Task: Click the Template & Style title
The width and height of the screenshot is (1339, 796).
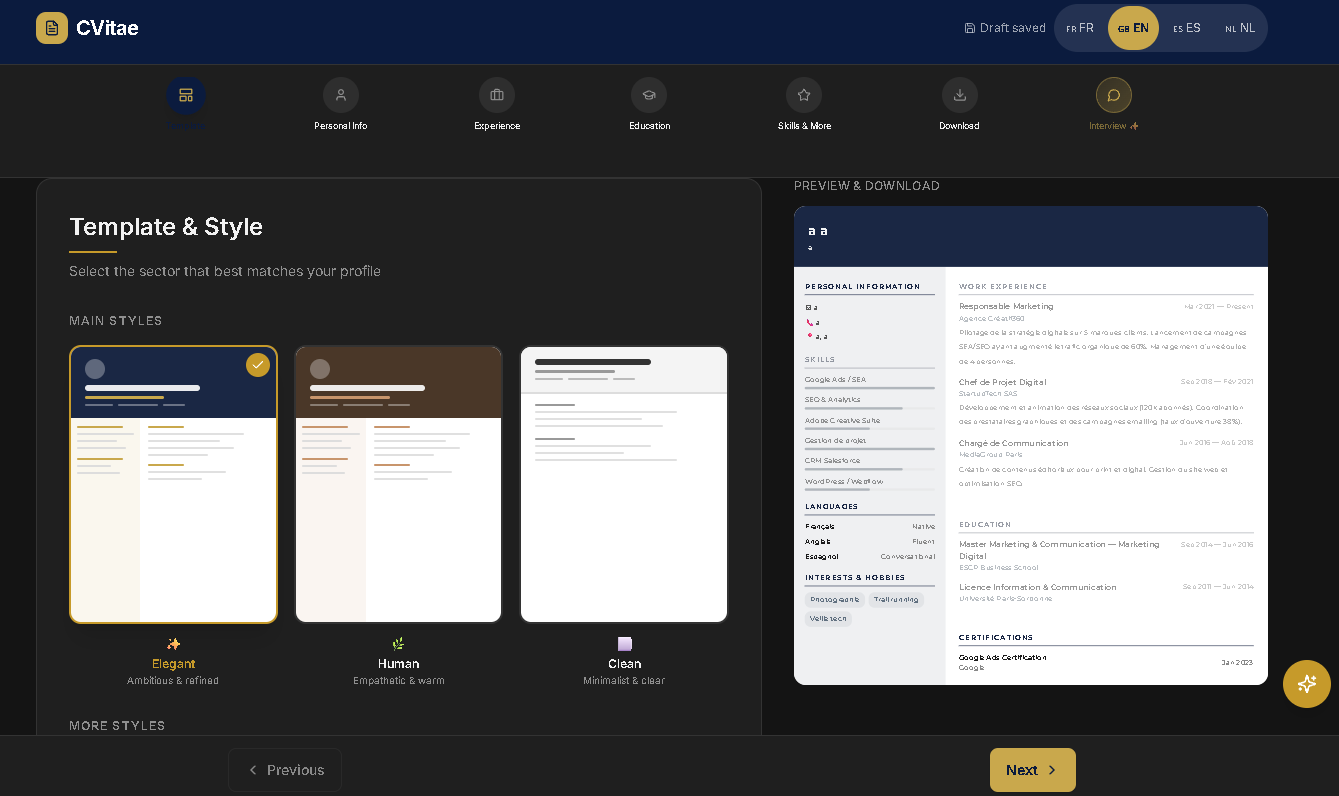Action: 166,227
